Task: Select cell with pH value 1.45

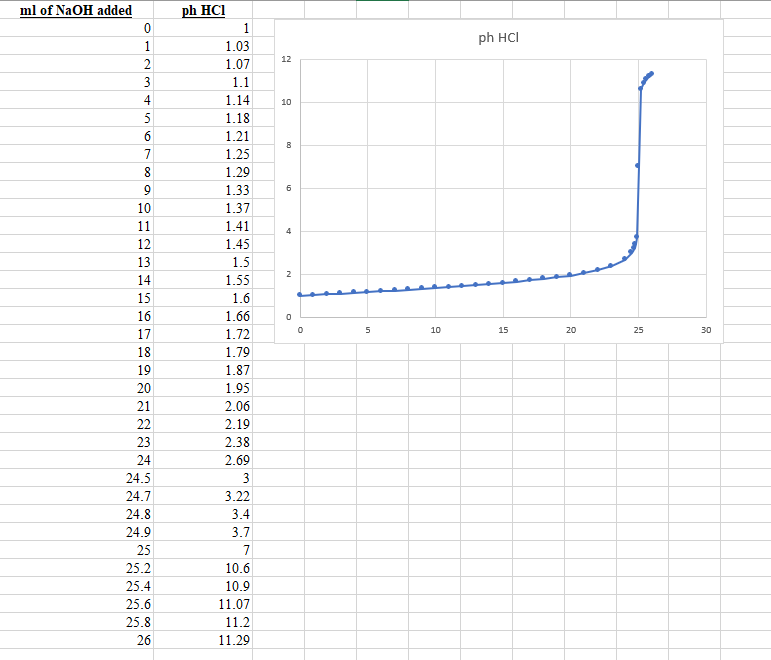Action: [x=203, y=244]
